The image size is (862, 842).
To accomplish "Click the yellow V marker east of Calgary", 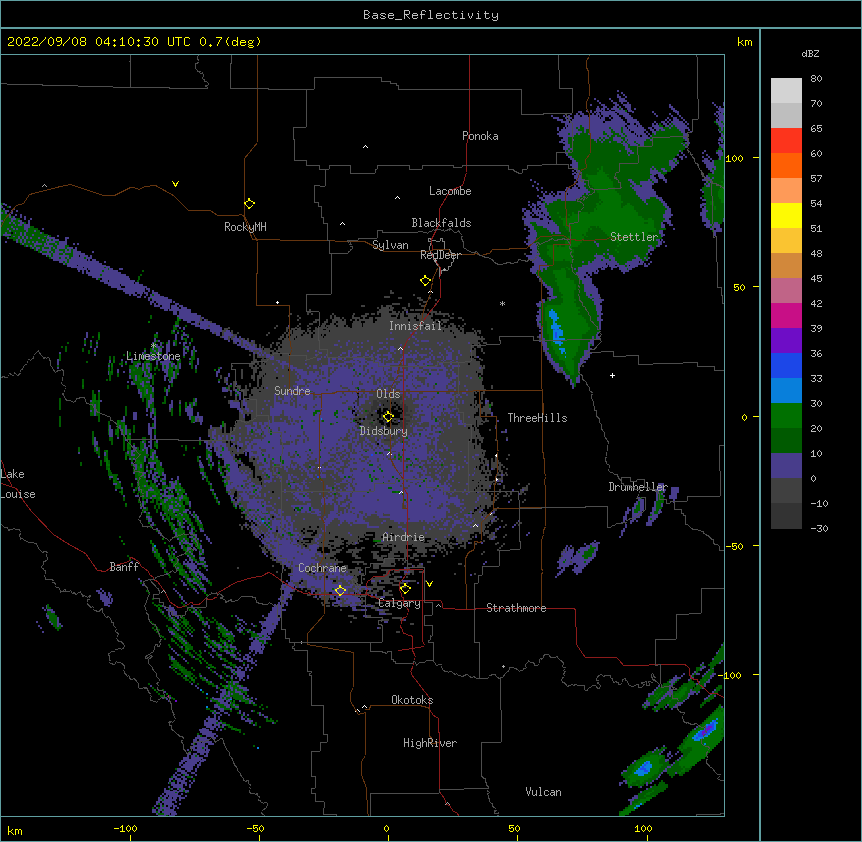I will 429,584.
